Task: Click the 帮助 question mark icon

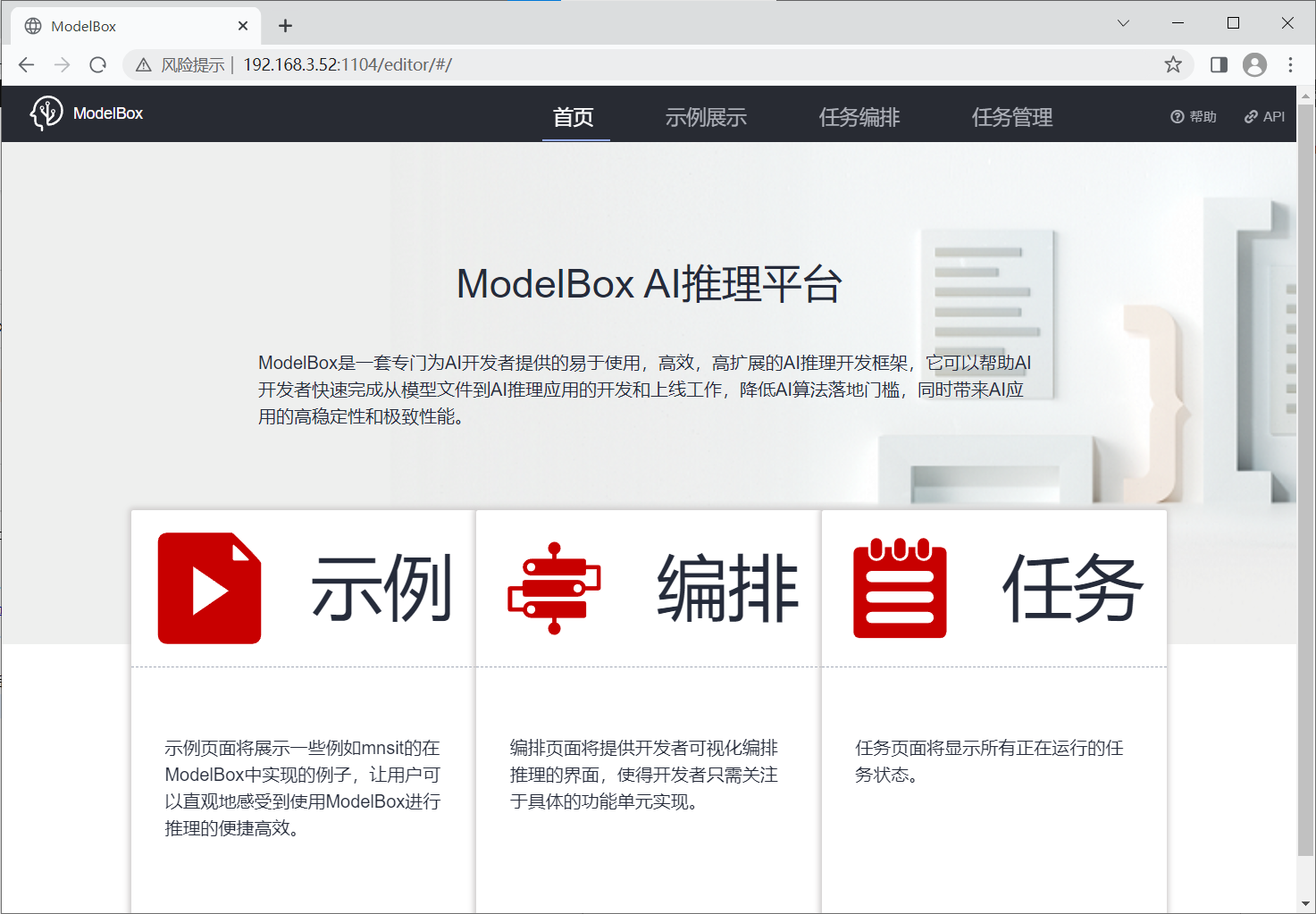Action: [1178, 117]
